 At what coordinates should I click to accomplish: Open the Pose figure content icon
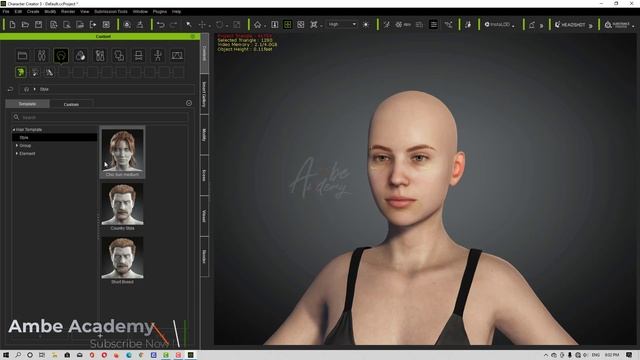pyautogui.click(x=158, y=56)
